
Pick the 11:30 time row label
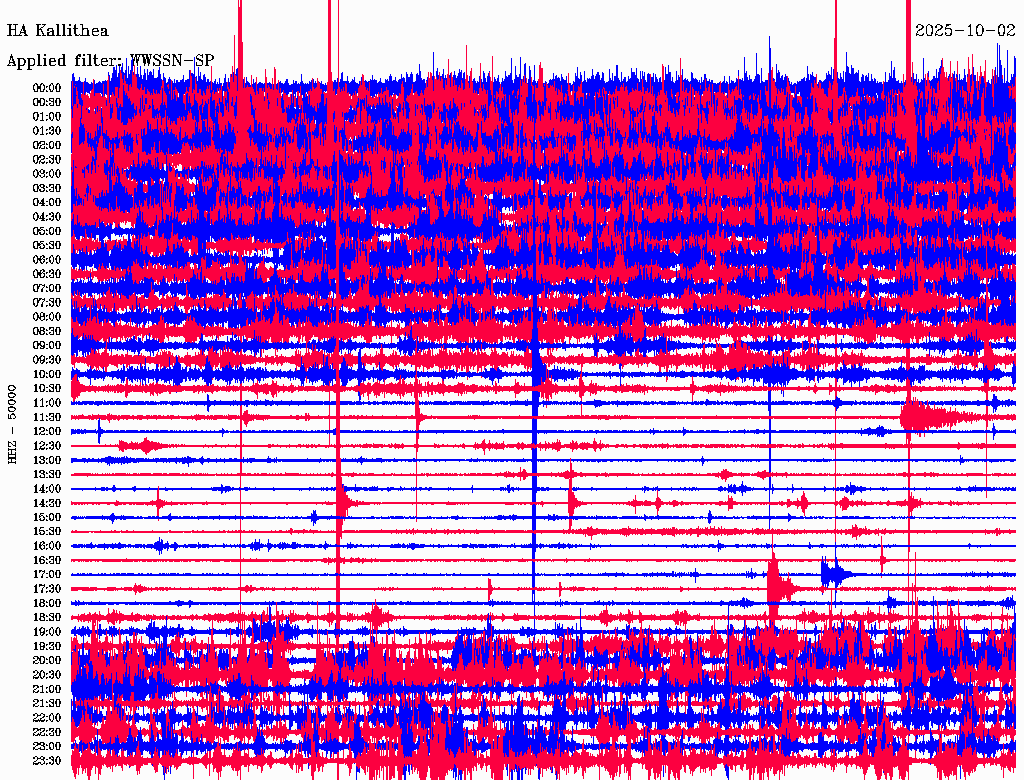click(x=46, y=417)
